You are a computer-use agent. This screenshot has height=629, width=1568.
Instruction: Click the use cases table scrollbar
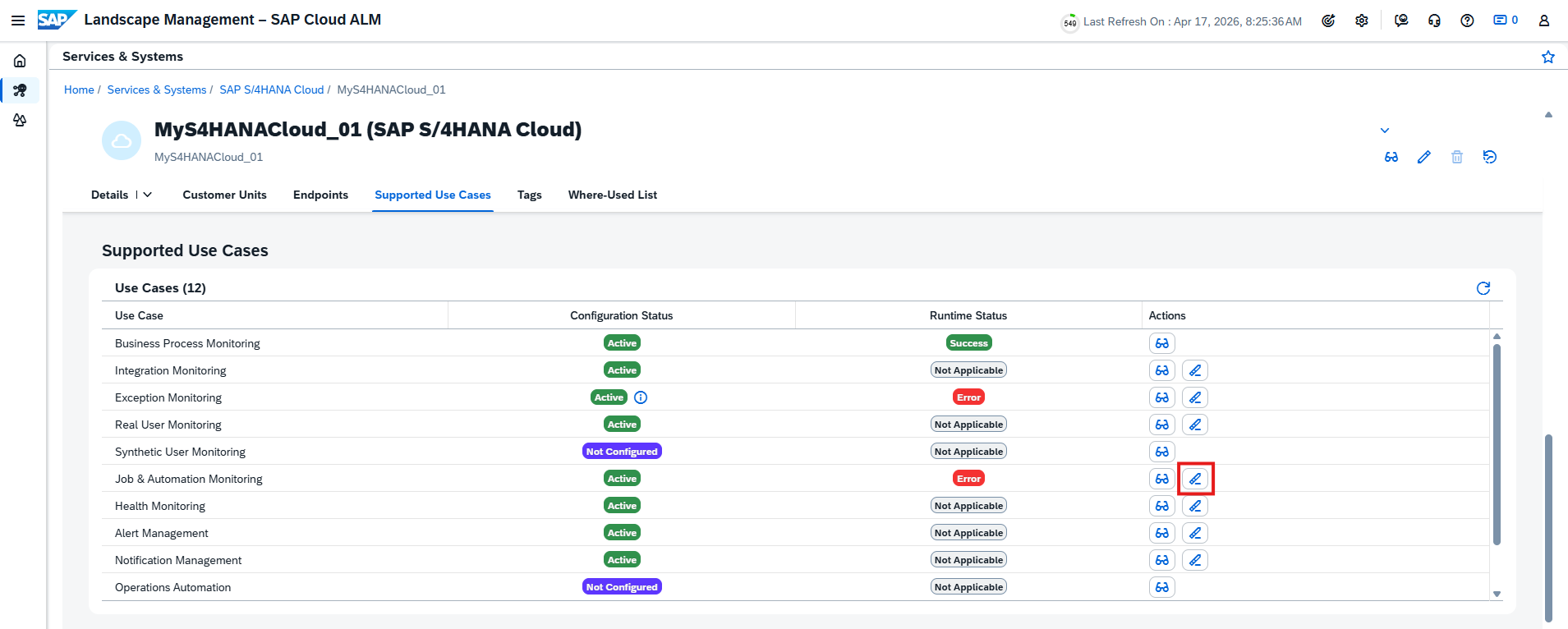tap(1496, 443)
